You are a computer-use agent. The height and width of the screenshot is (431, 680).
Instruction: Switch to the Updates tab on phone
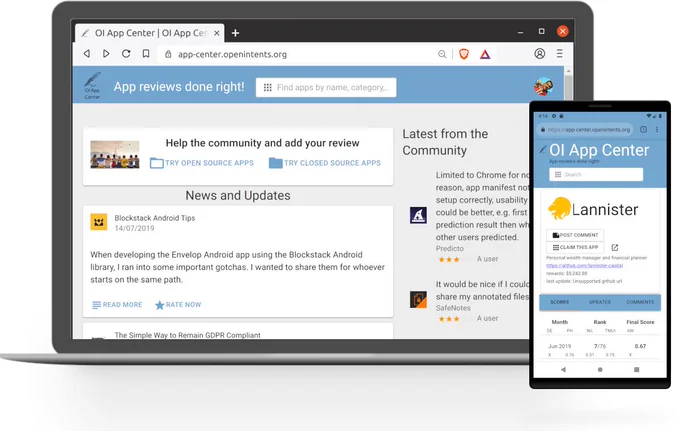[600, 302]
